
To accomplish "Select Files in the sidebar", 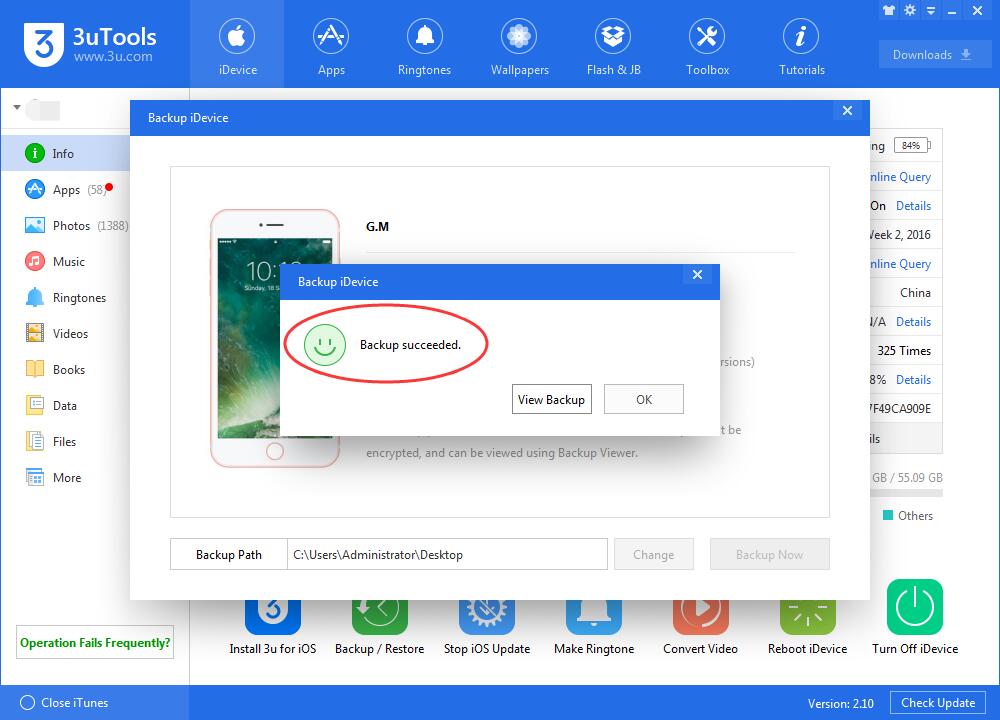I will (x=65, y=442).
